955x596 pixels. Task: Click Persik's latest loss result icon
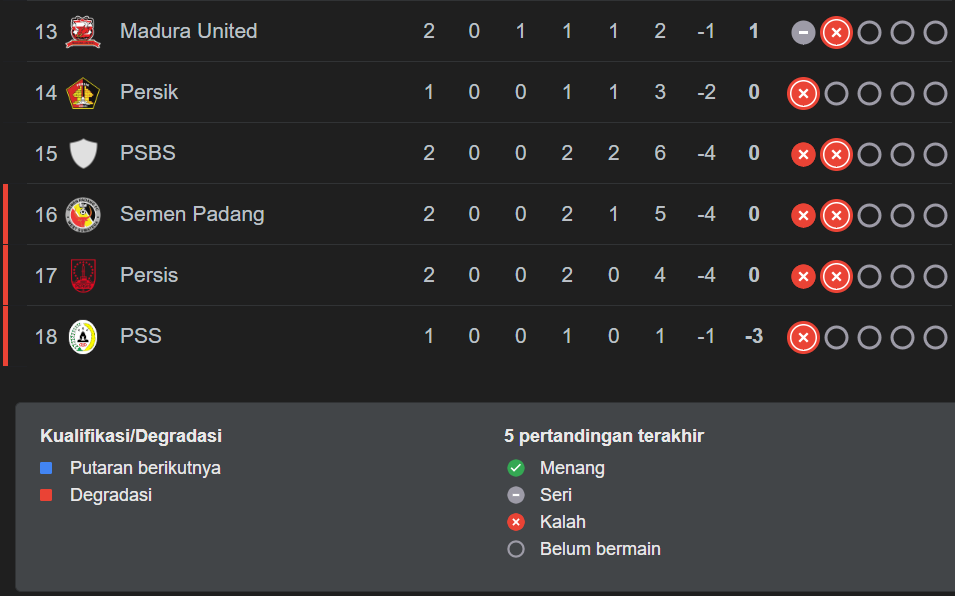tap(802, 94)
